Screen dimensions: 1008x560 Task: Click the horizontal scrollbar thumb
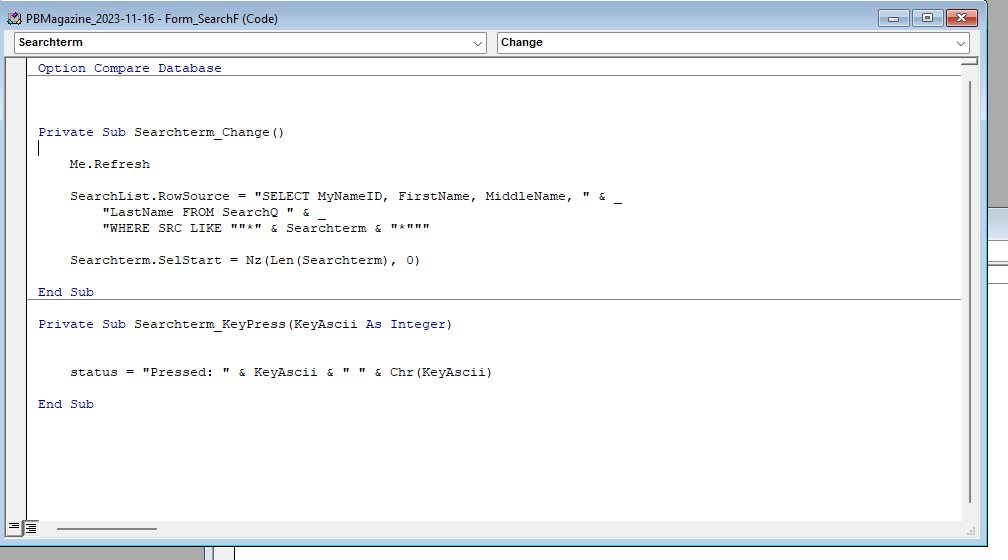click(x=106, y=528)
